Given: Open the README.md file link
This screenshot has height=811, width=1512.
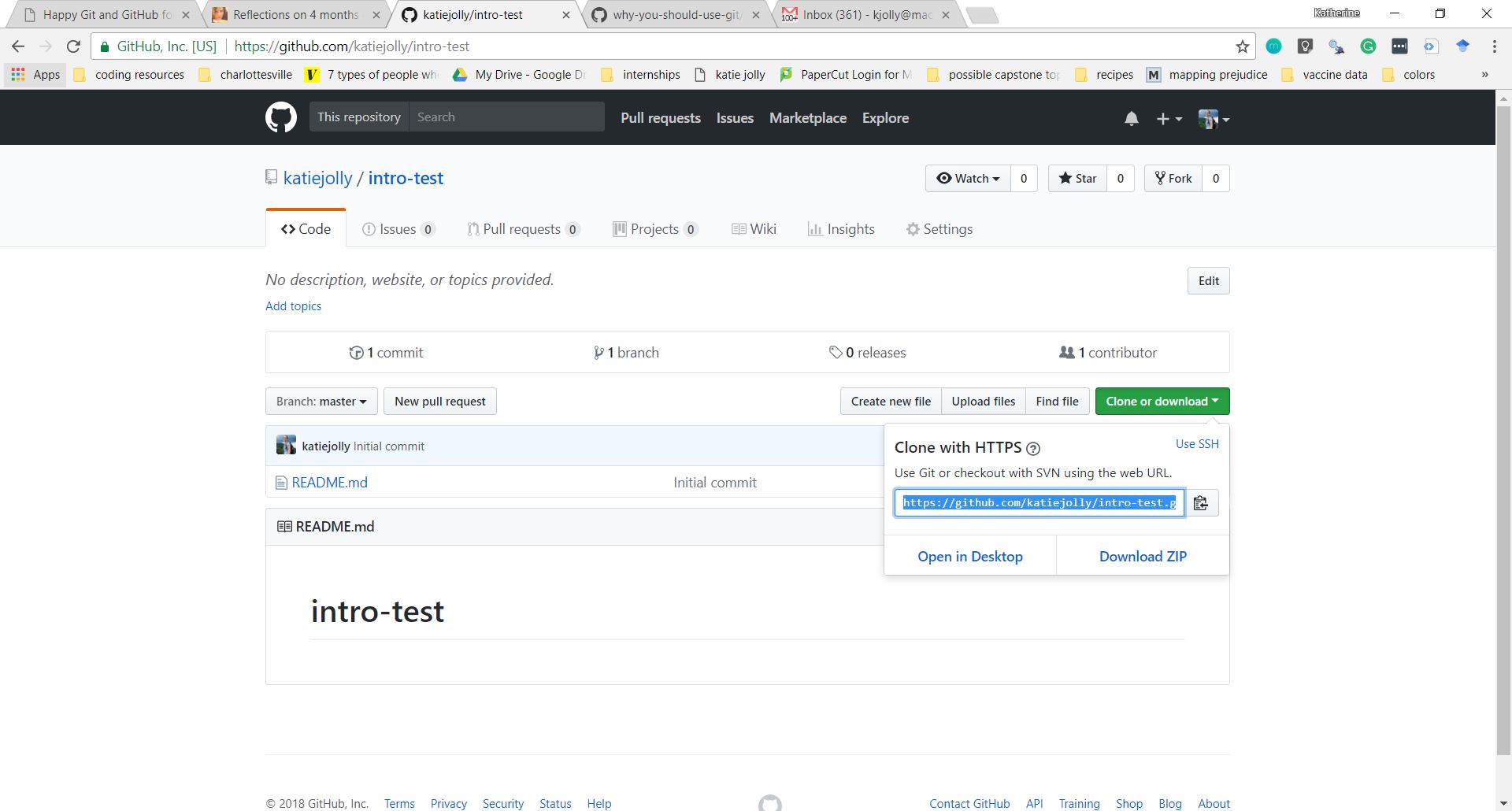Looking at the screenshot, I should 329,483.
